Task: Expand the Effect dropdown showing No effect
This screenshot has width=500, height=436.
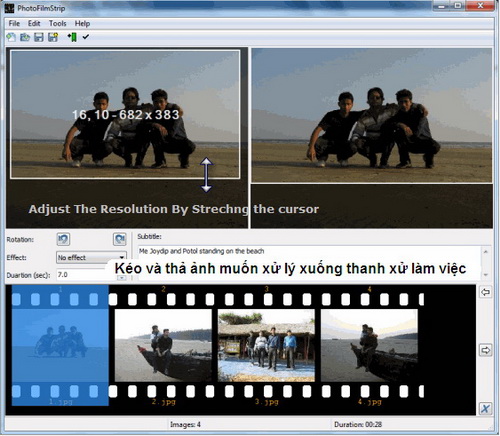Action: pyautogui.click(x=92, y=257)
